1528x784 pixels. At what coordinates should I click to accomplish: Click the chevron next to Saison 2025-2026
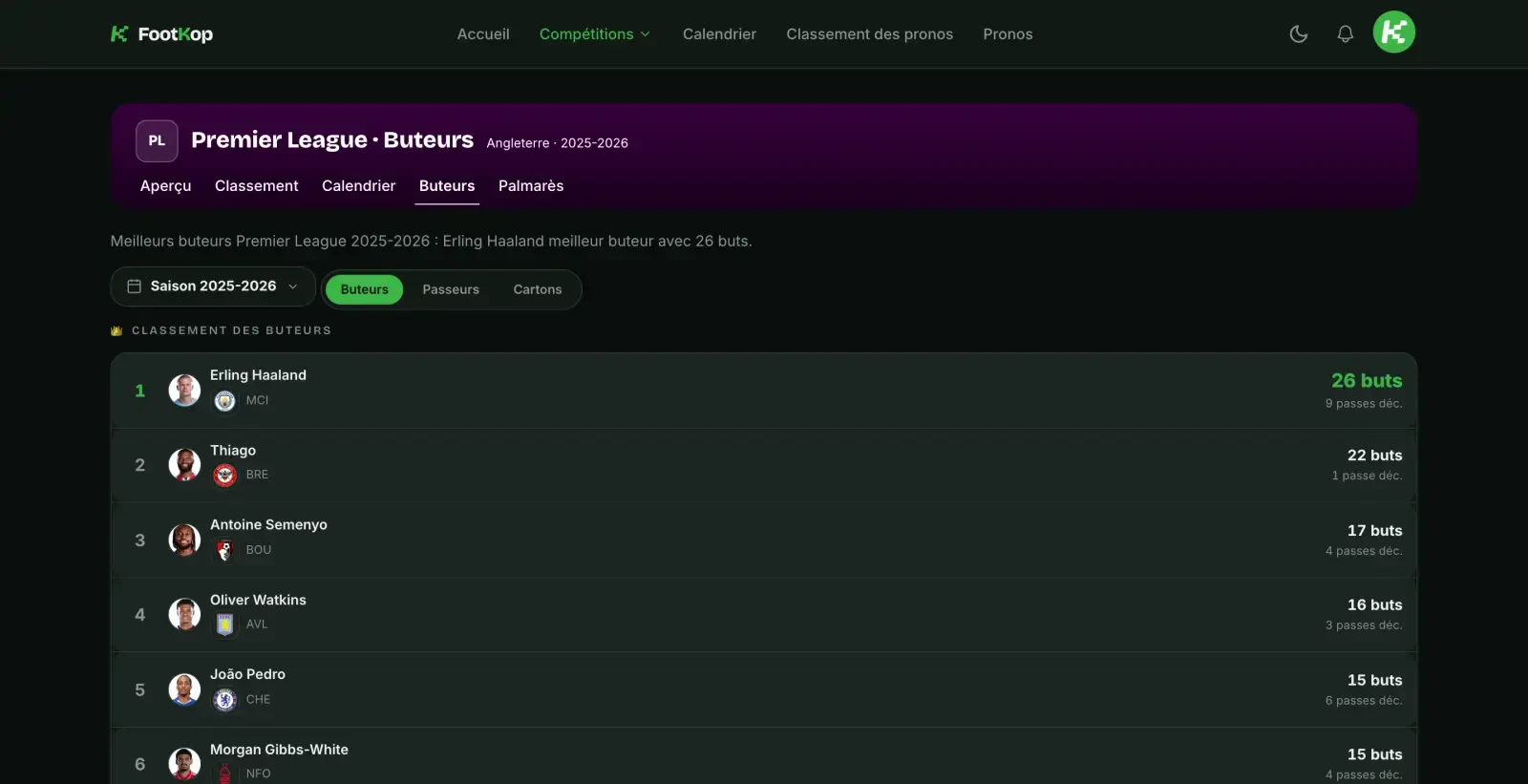pos(293,286)
